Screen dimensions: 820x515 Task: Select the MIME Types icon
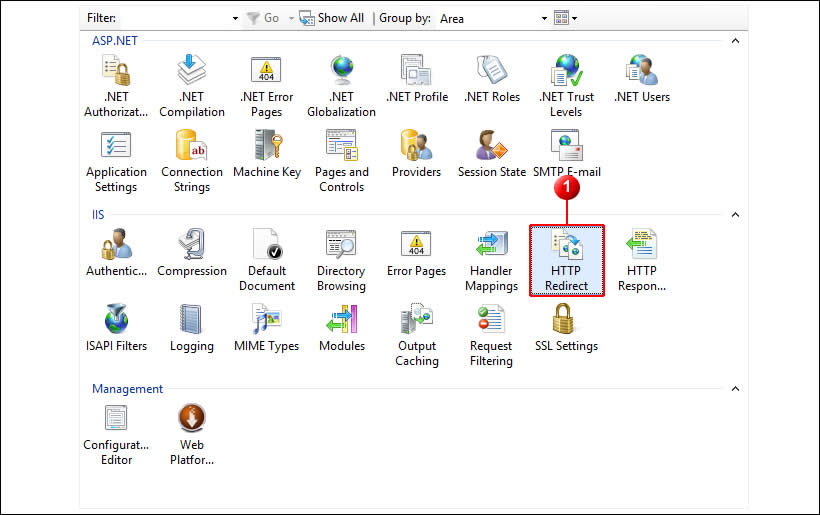click(x=266, y=328)
